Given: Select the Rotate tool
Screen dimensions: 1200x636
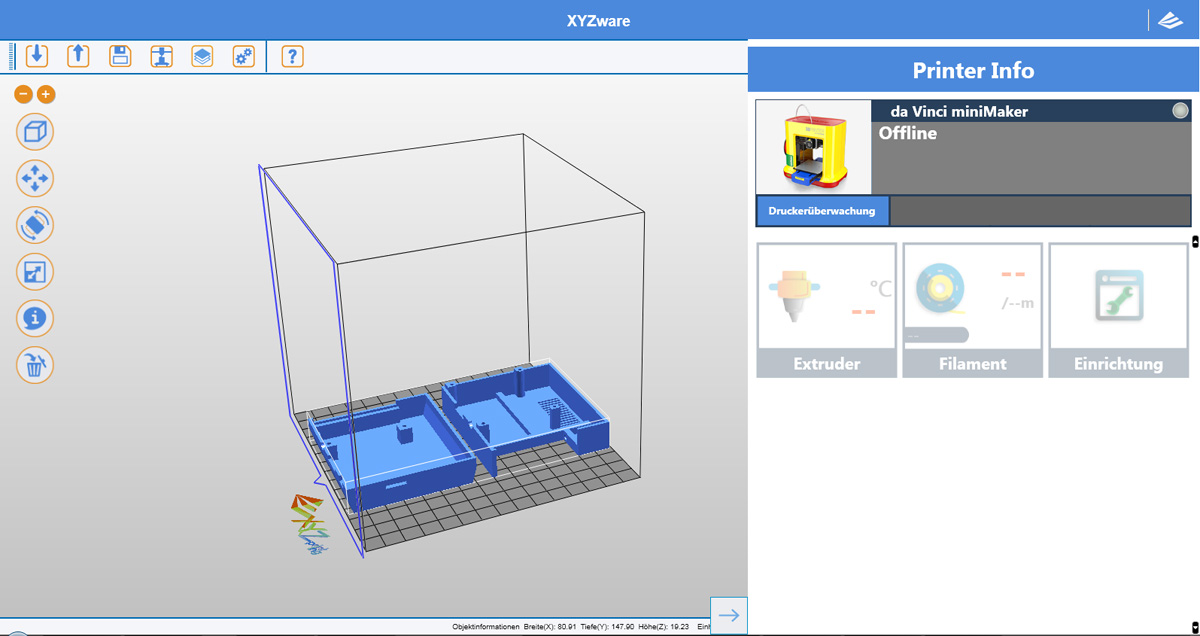Looking at the screenshot, I should [x=35, y=224].
